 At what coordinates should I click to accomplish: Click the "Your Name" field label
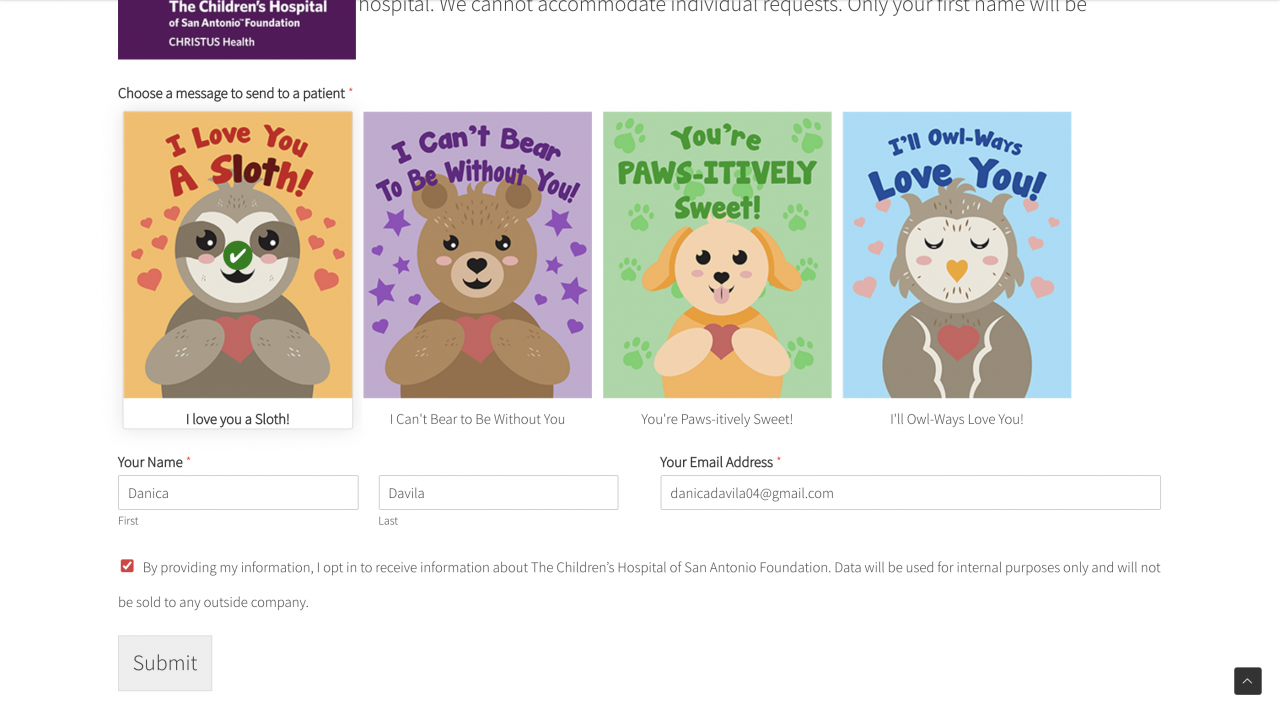[x=150, y=462]
